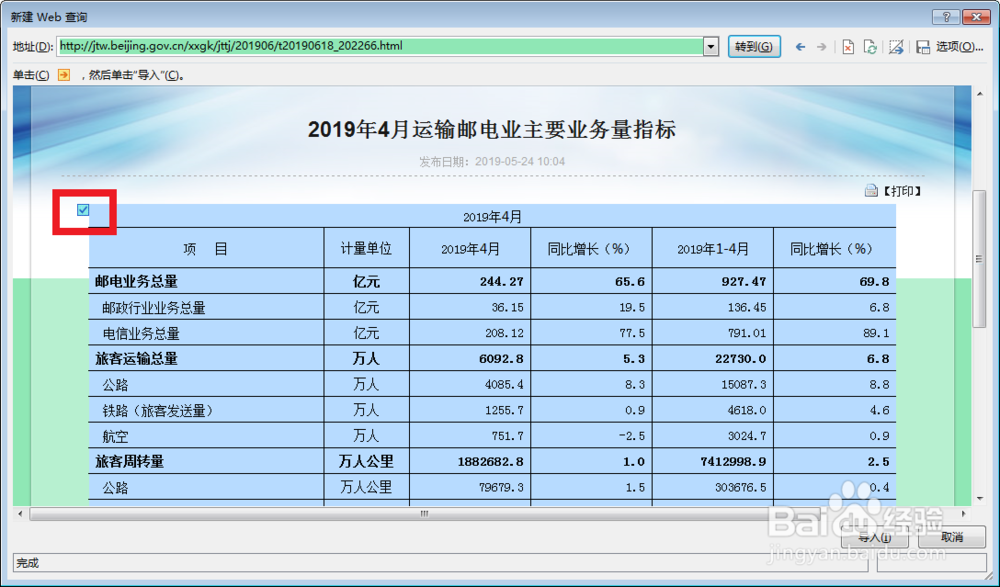This screenshot has height=587, width=1000.
Task: Click the value 1255.7
Action: 504,410
